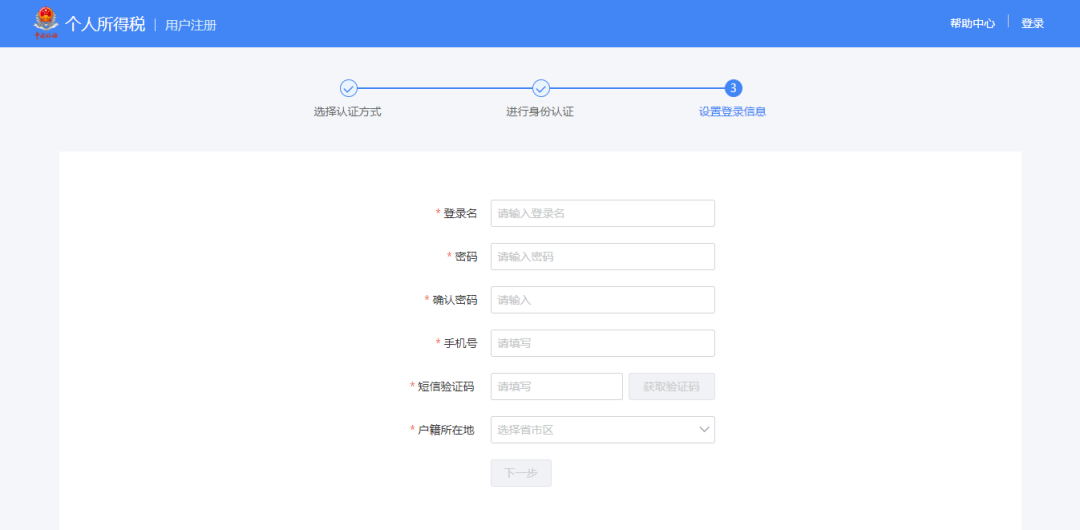1080x530 pixels.
Task: Click the 手机号 phone number field
Action: pyautogui.click(x=602, y=343)
